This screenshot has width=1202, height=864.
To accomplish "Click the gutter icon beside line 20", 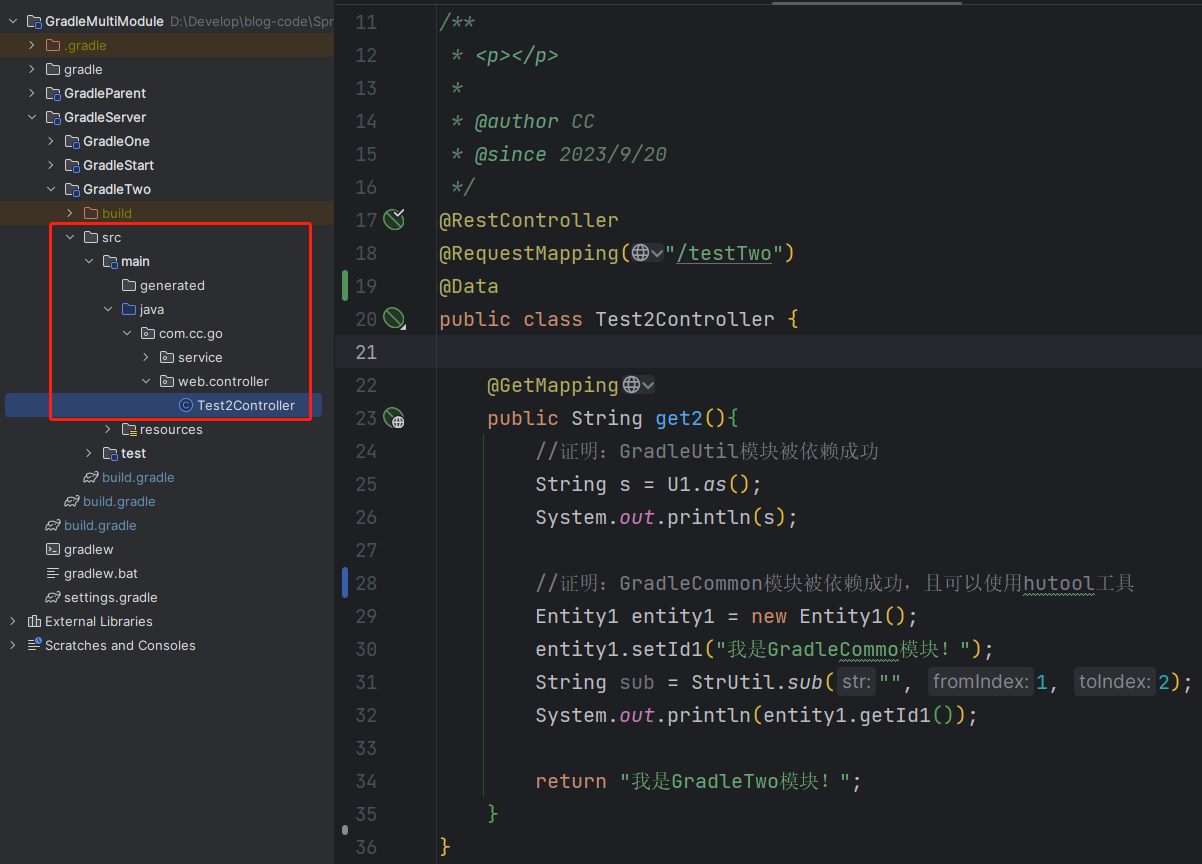I will click(394, 319).
